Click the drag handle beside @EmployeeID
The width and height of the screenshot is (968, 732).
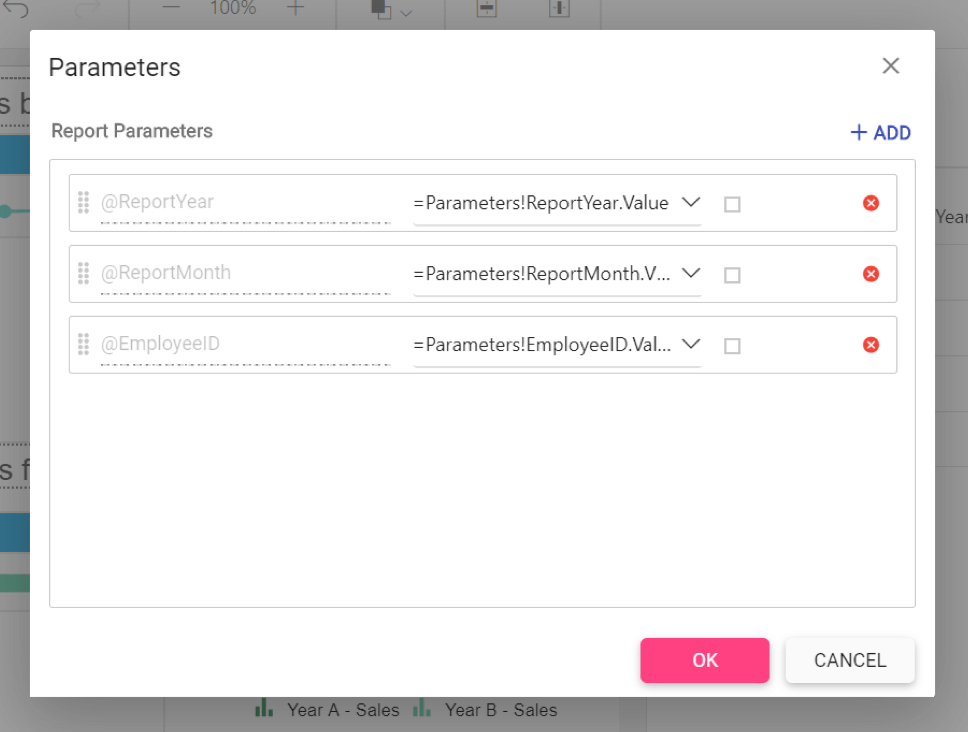(83, 344)
